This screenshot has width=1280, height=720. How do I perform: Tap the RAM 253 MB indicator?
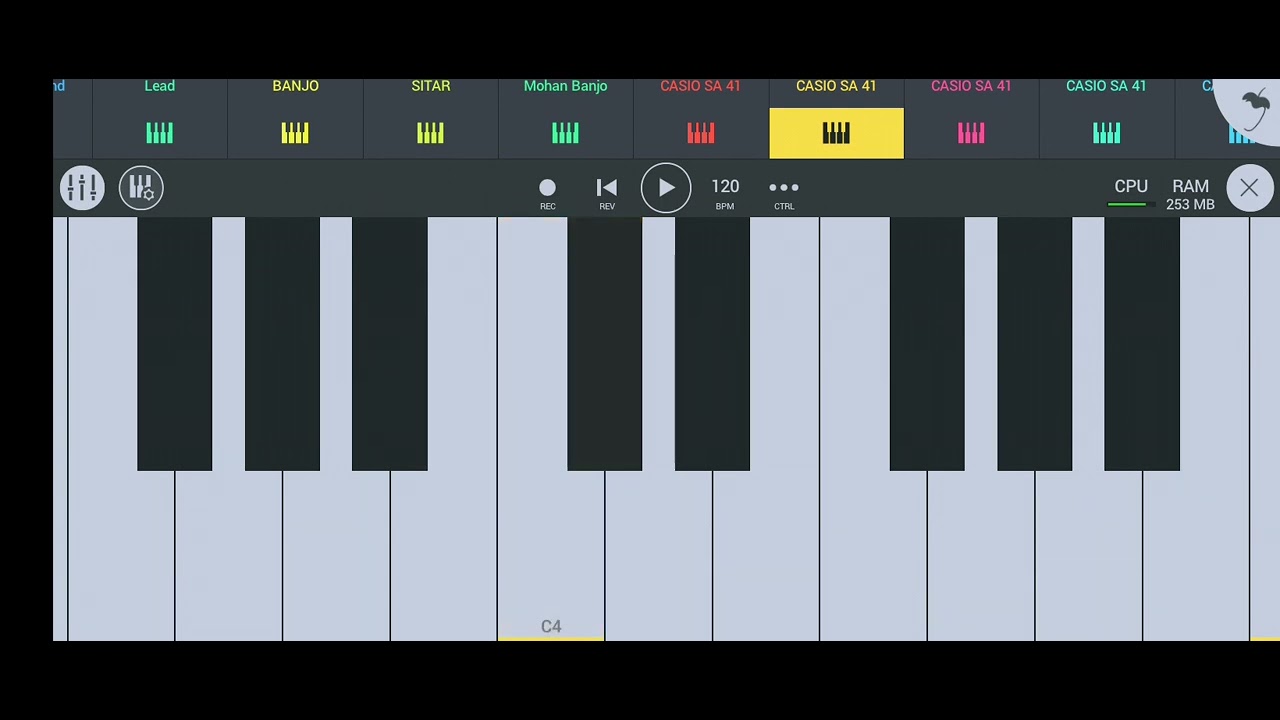(x=1190, y=194)
